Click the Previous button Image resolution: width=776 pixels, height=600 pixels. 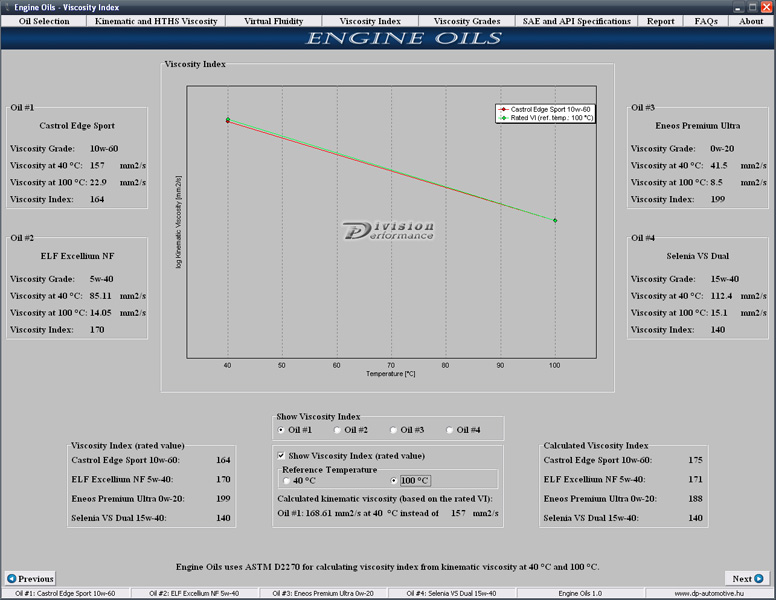click(x=30, y=578)
